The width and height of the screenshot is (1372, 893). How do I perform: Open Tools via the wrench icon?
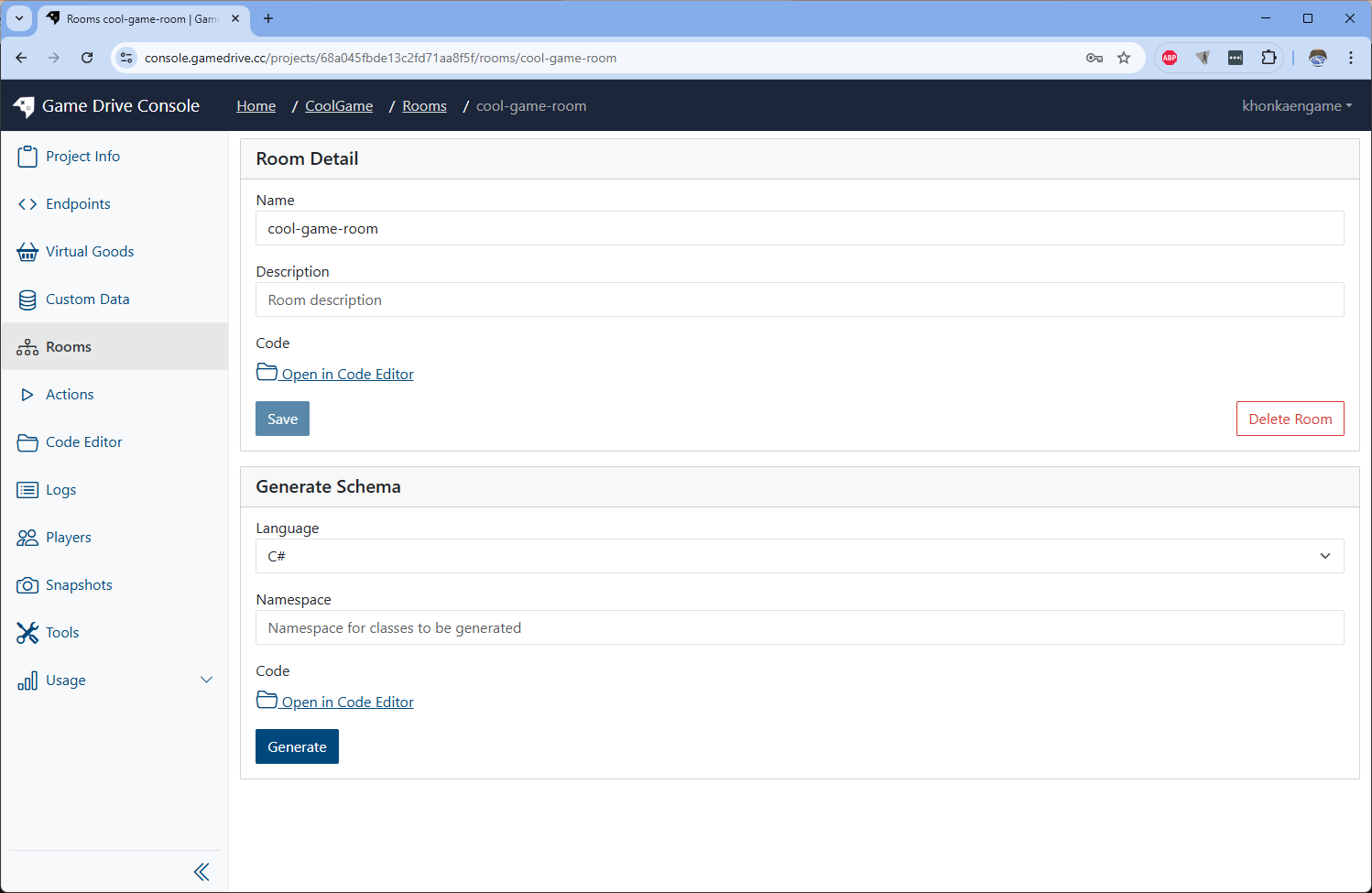(27, 633)
